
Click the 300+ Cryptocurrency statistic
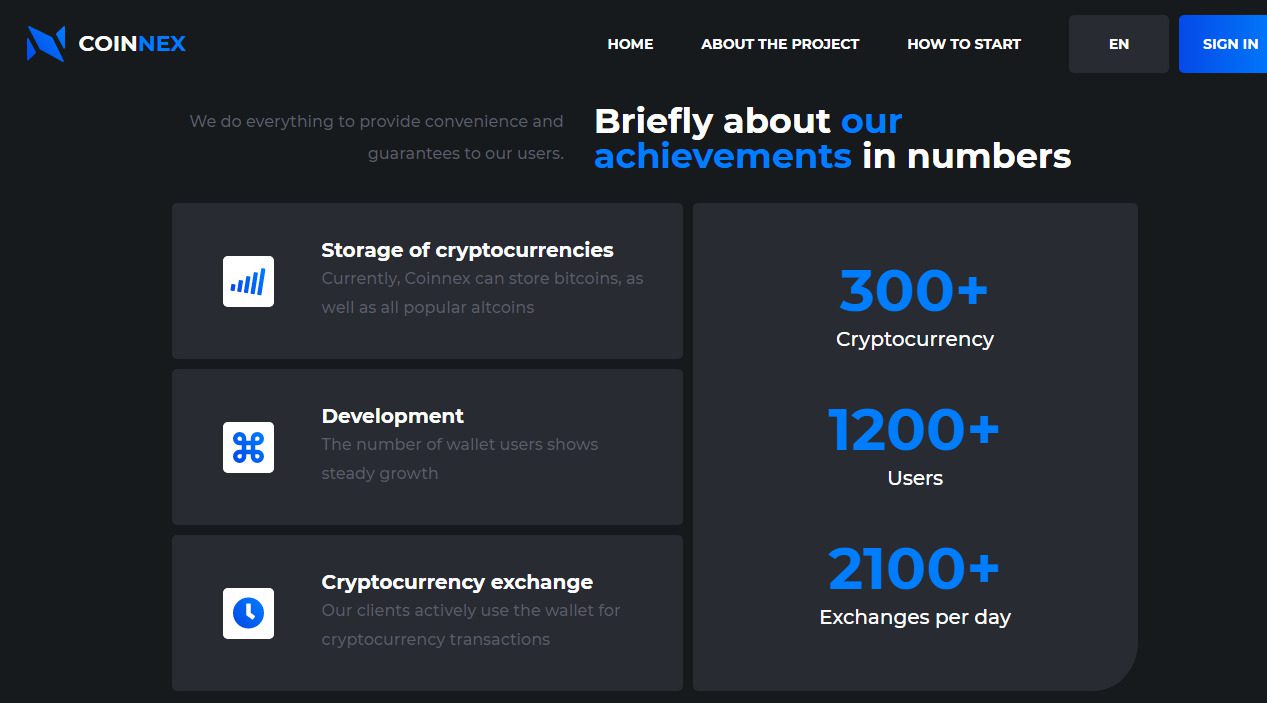point(914,290)
